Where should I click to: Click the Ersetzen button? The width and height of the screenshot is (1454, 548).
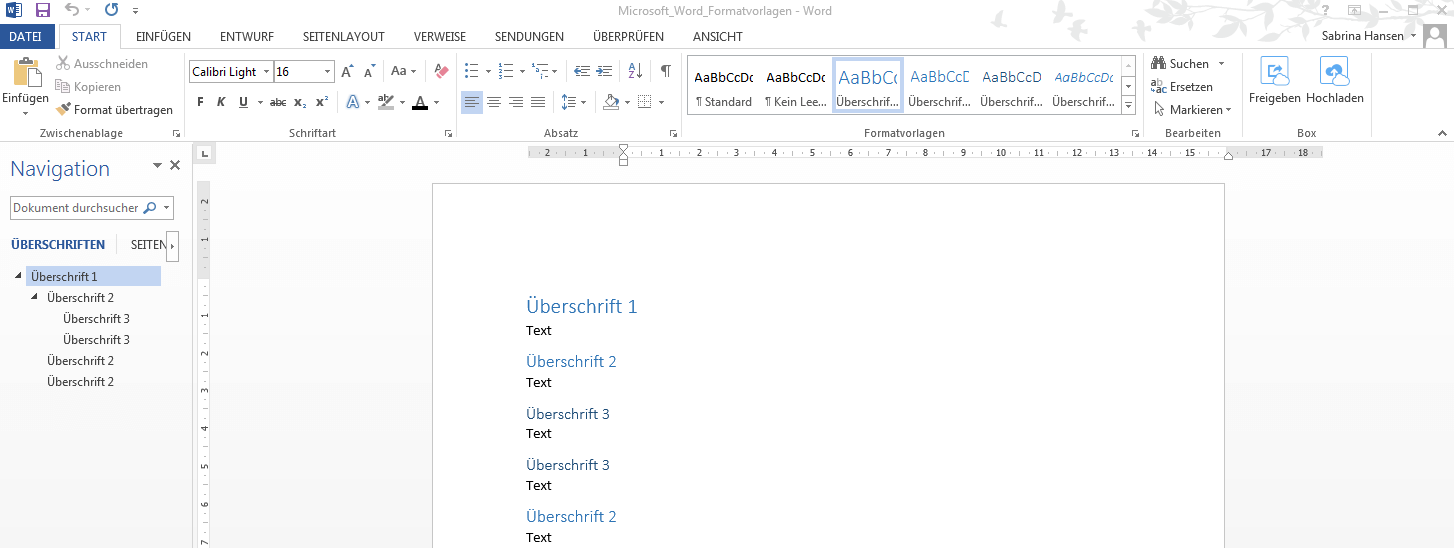(1182, 87)
